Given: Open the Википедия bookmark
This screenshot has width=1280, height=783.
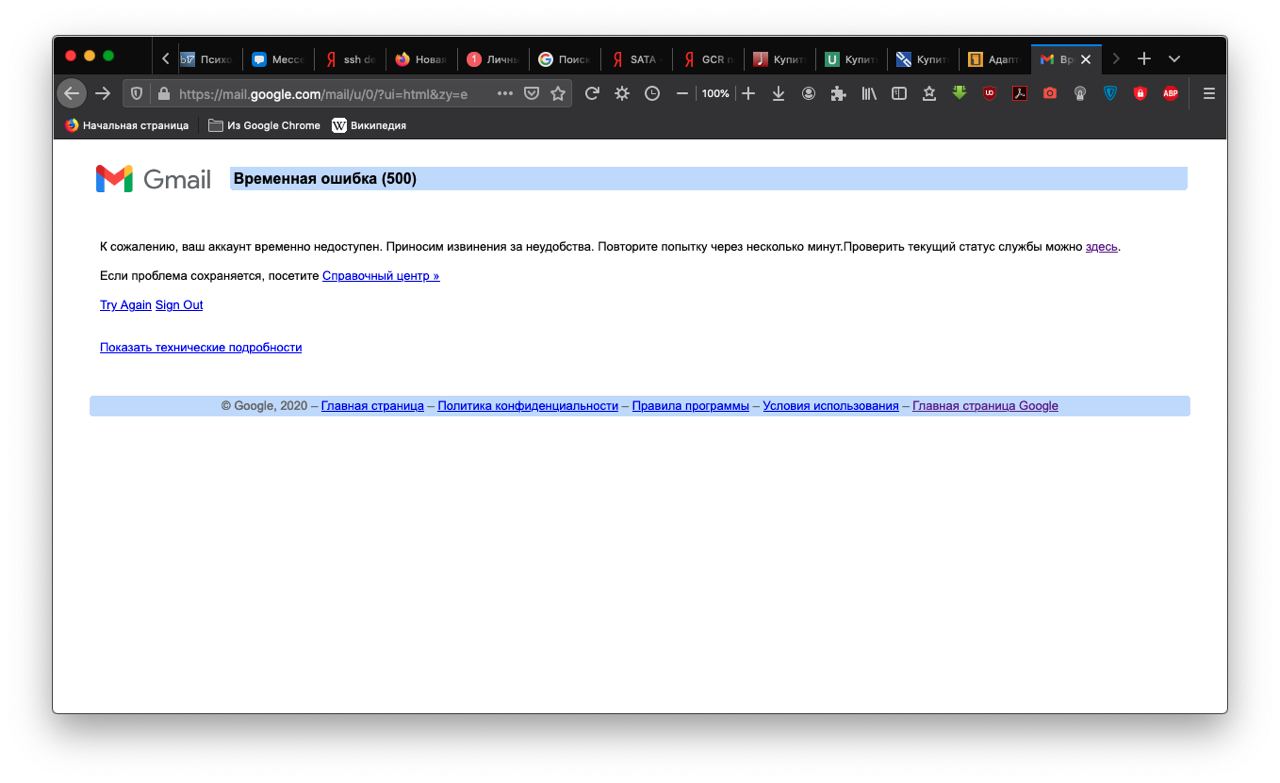Looking at the screenshot, I should tap(369, 125).
